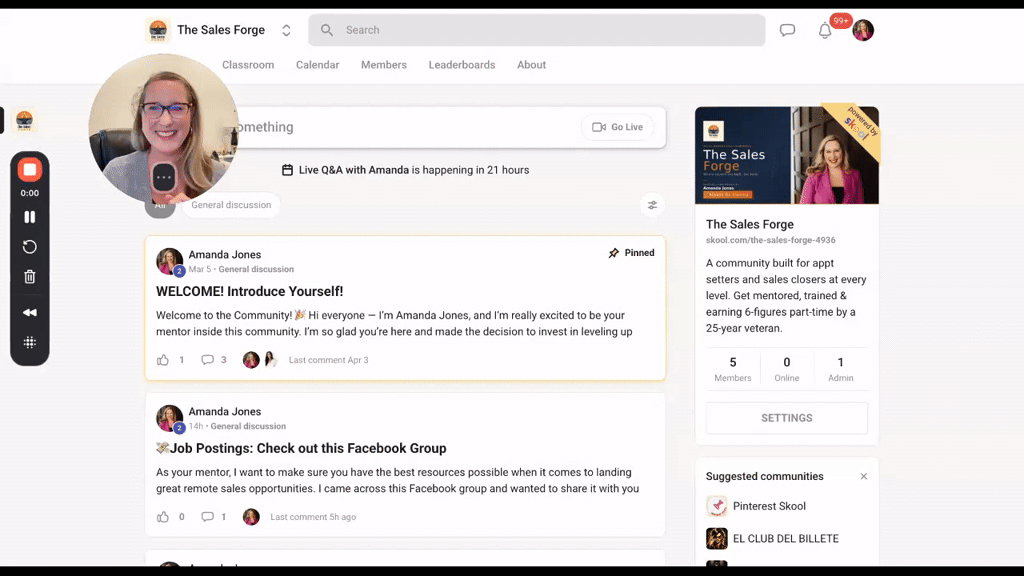Open the WELCOME! Introduce Yourself! post
Image resolution: width=1024 pixels, height=576 pixels.
249,291
